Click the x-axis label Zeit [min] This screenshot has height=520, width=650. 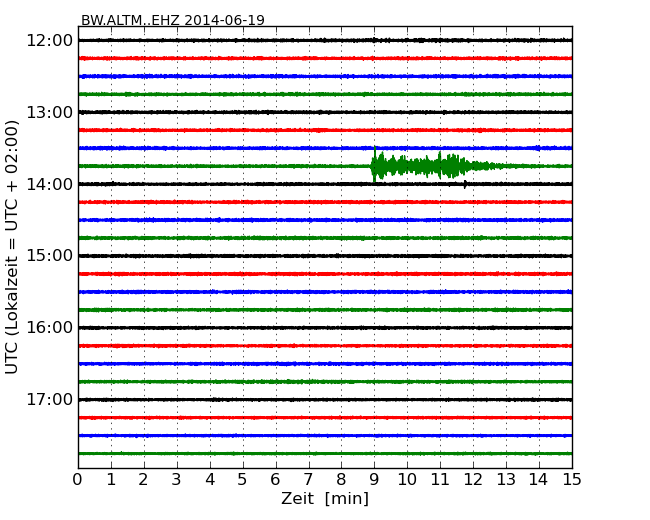[x=325, y=498]
